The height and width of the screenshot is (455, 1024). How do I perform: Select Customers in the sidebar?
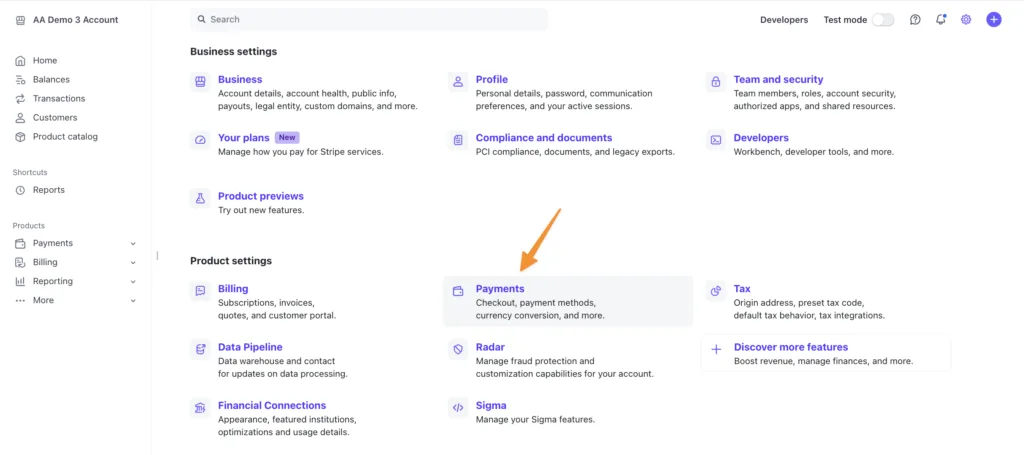tap(55, 118)
